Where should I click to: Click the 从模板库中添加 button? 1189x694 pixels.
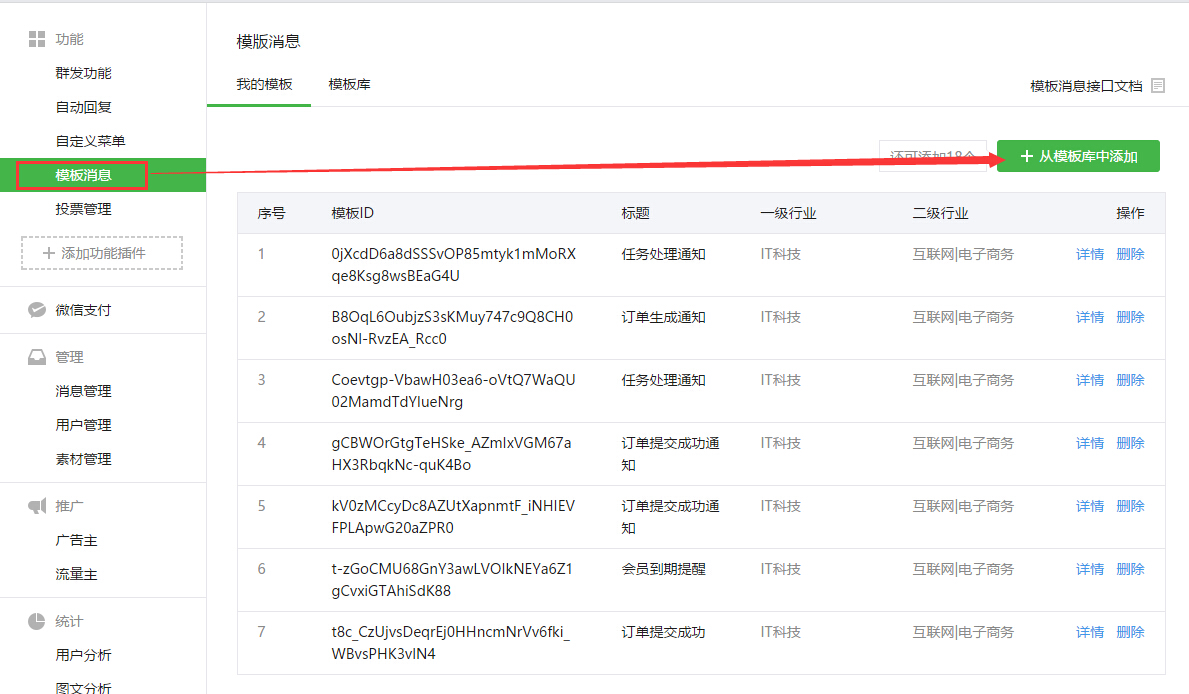(x=1078, y=156)
